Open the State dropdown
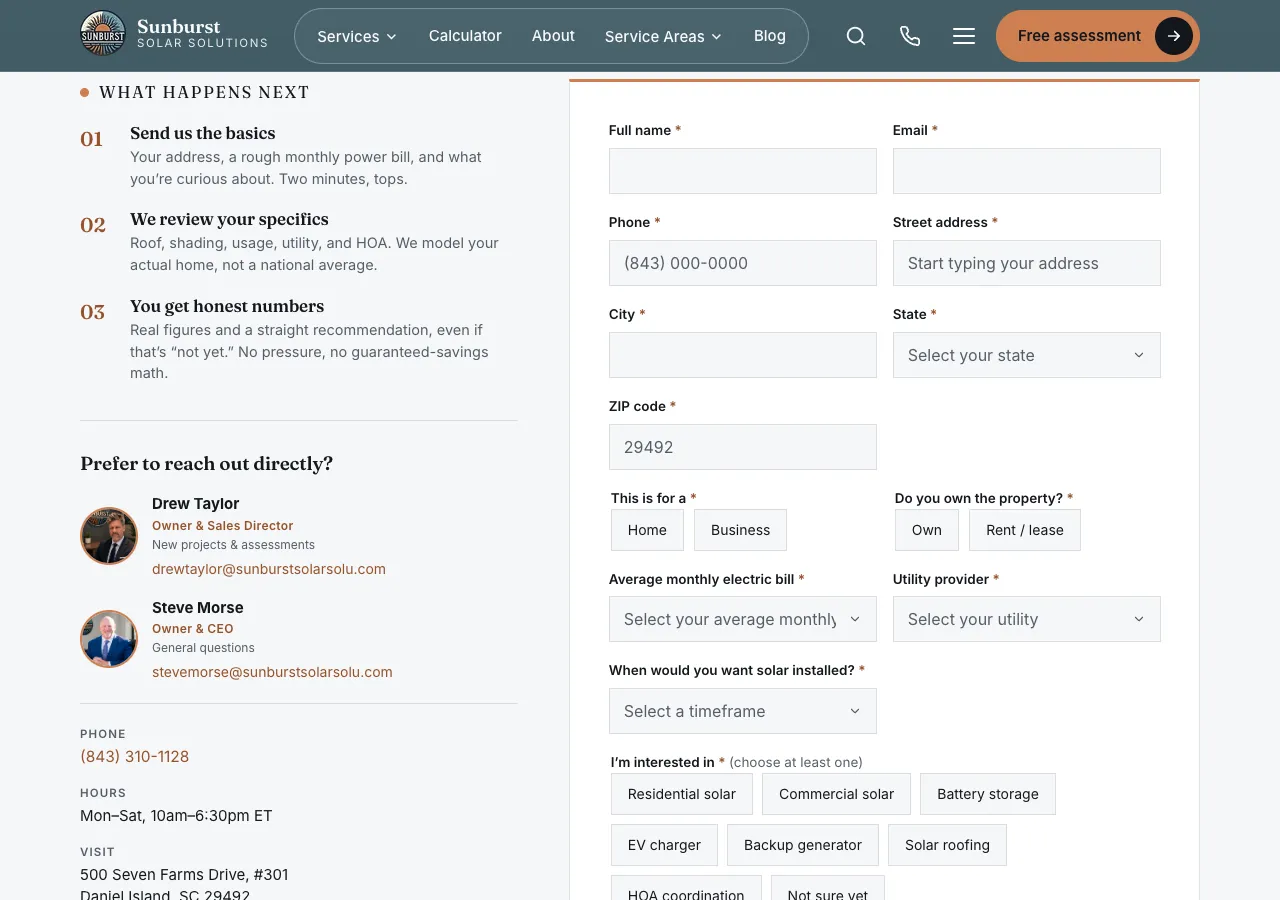Image resolution: width=1280 pixels, height=900 pixels. [1027, 355]
